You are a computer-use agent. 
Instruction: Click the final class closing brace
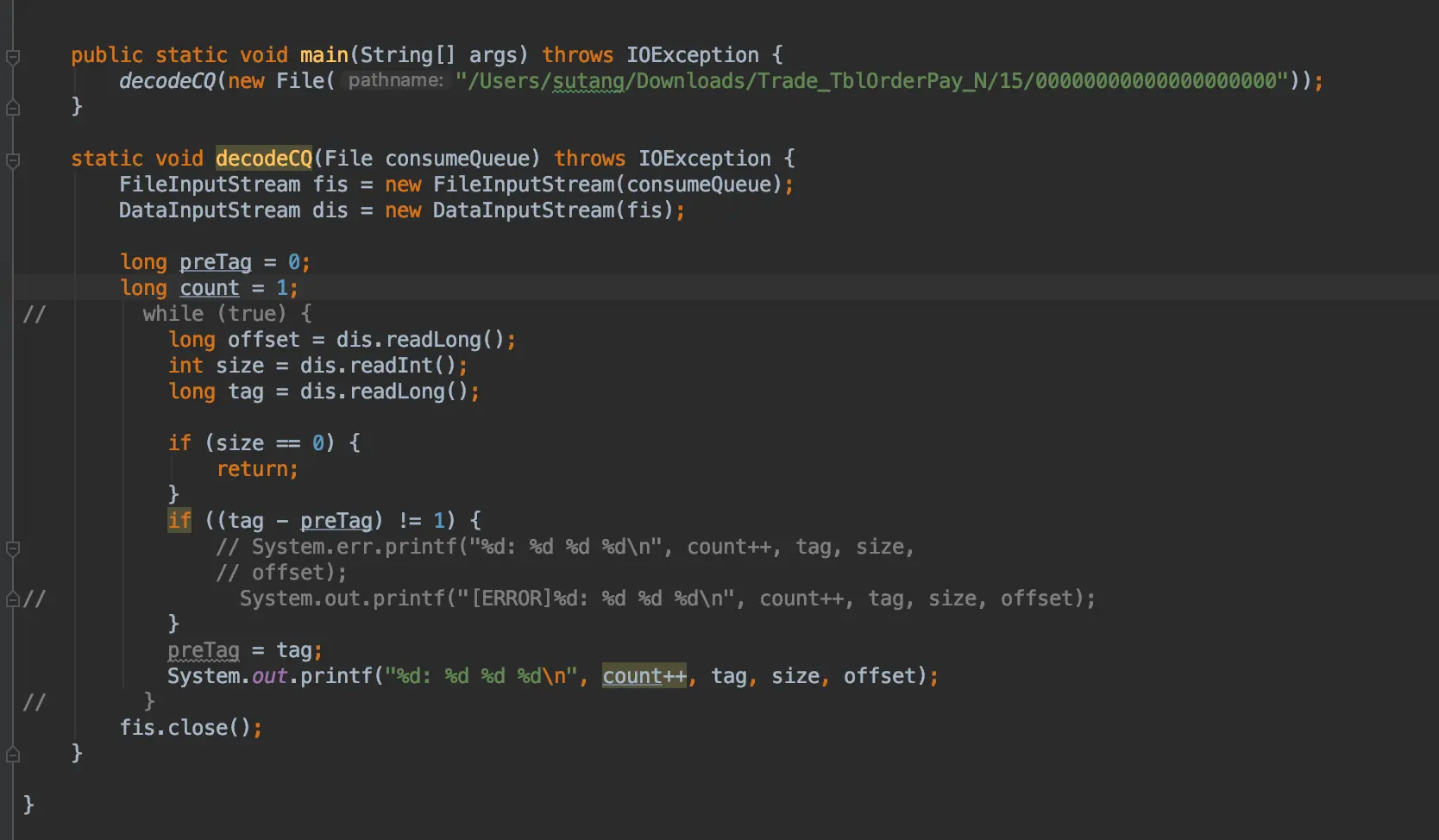click(x=28, y=805)
